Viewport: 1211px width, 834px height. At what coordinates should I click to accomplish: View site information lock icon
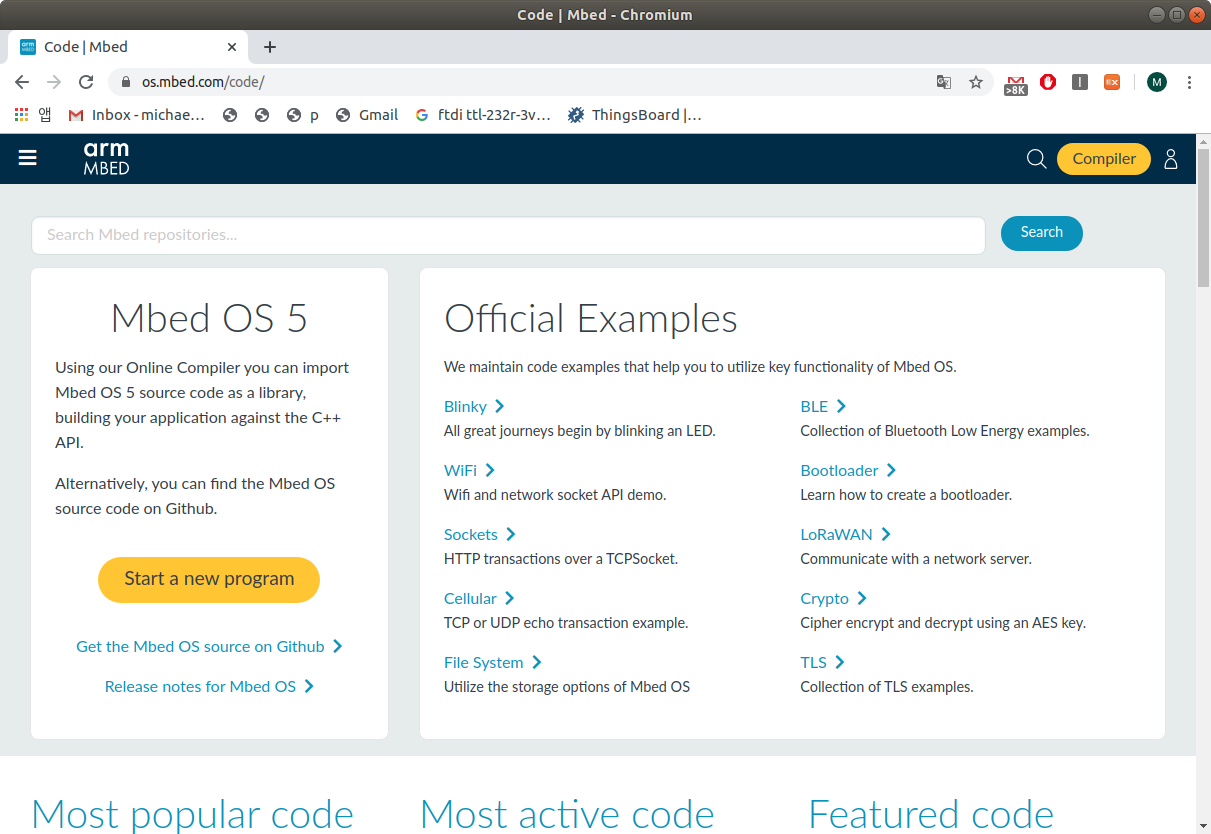coord(126,82)
